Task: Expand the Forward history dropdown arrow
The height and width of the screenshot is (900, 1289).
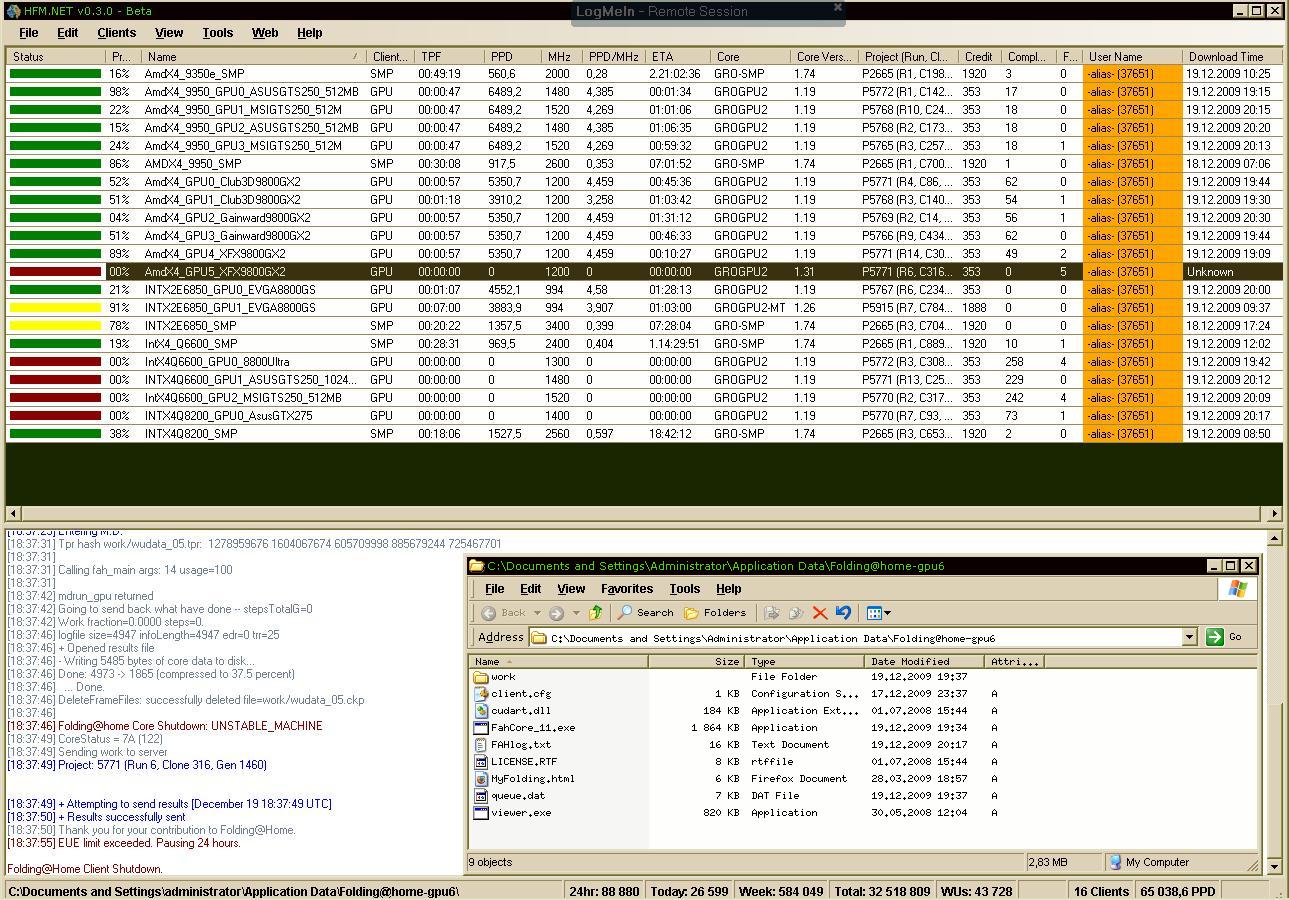Action: (576, 613)
